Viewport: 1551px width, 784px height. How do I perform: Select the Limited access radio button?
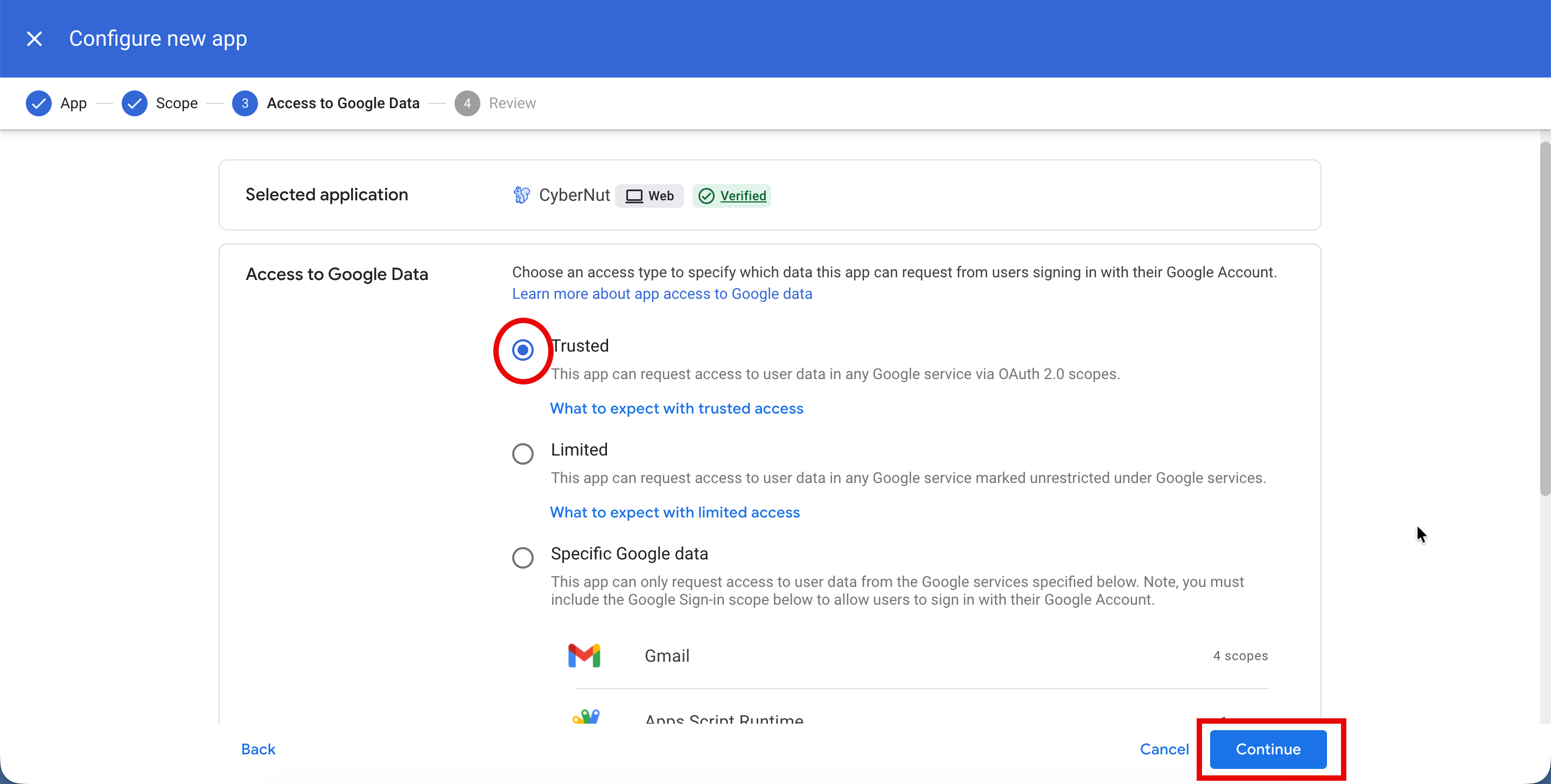point(522,453)
